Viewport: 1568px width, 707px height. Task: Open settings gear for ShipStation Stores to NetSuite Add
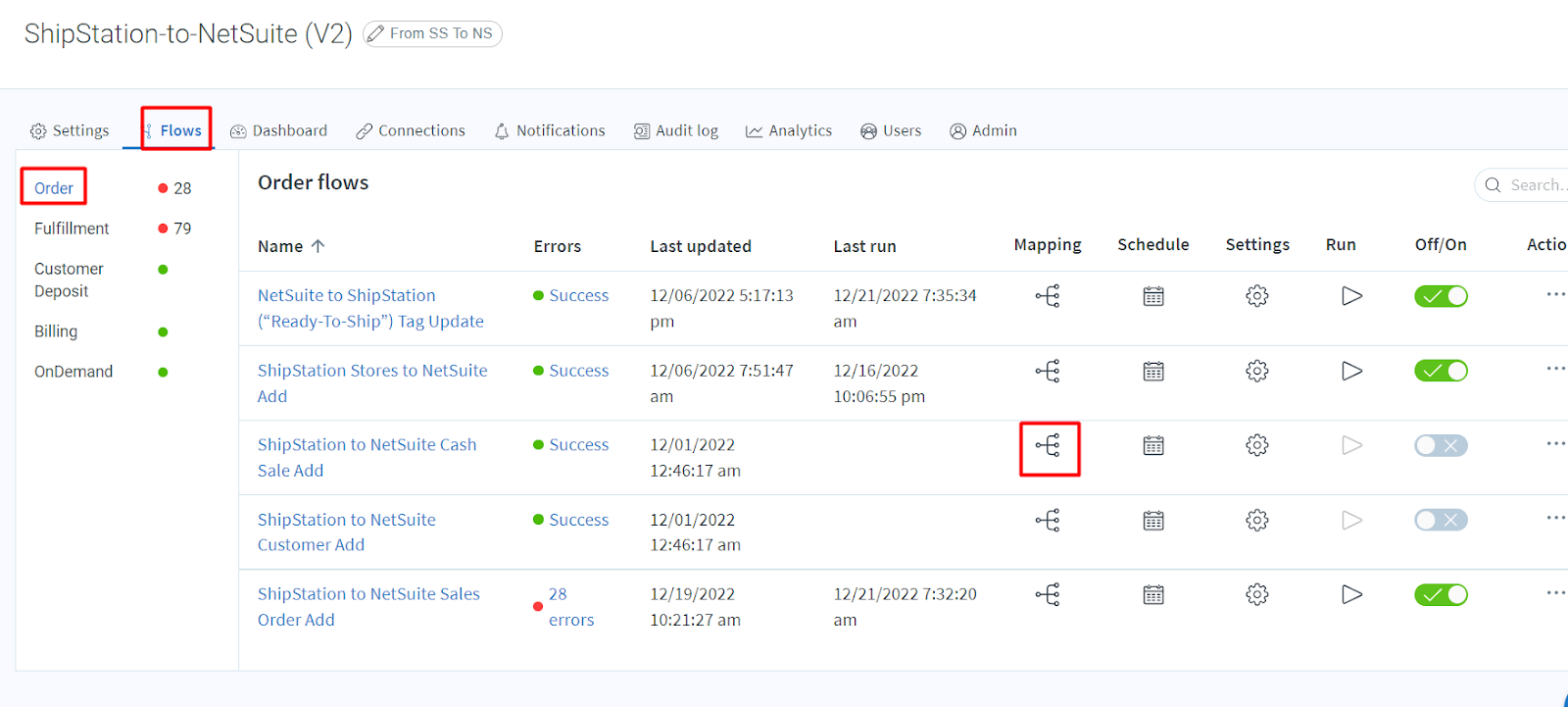click(1257, 371)
